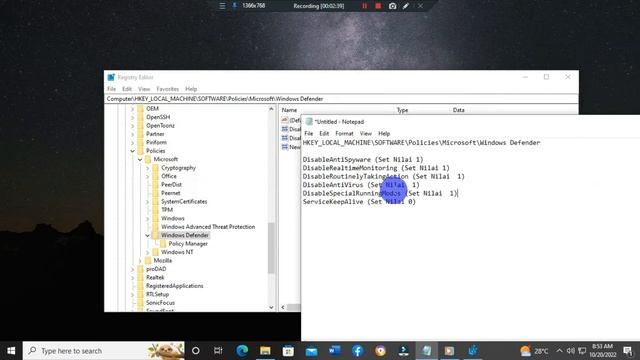Close the recording toolbar

(420, 6)
